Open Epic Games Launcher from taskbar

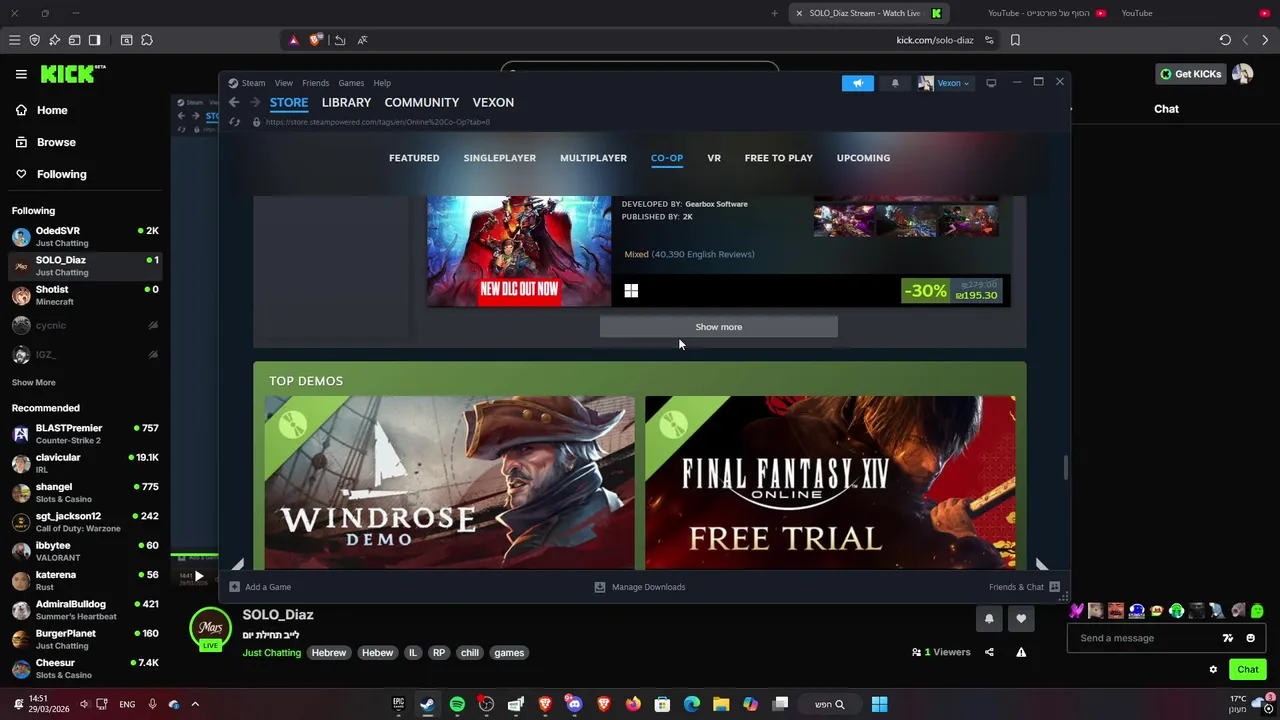click(x=398, y=704)
